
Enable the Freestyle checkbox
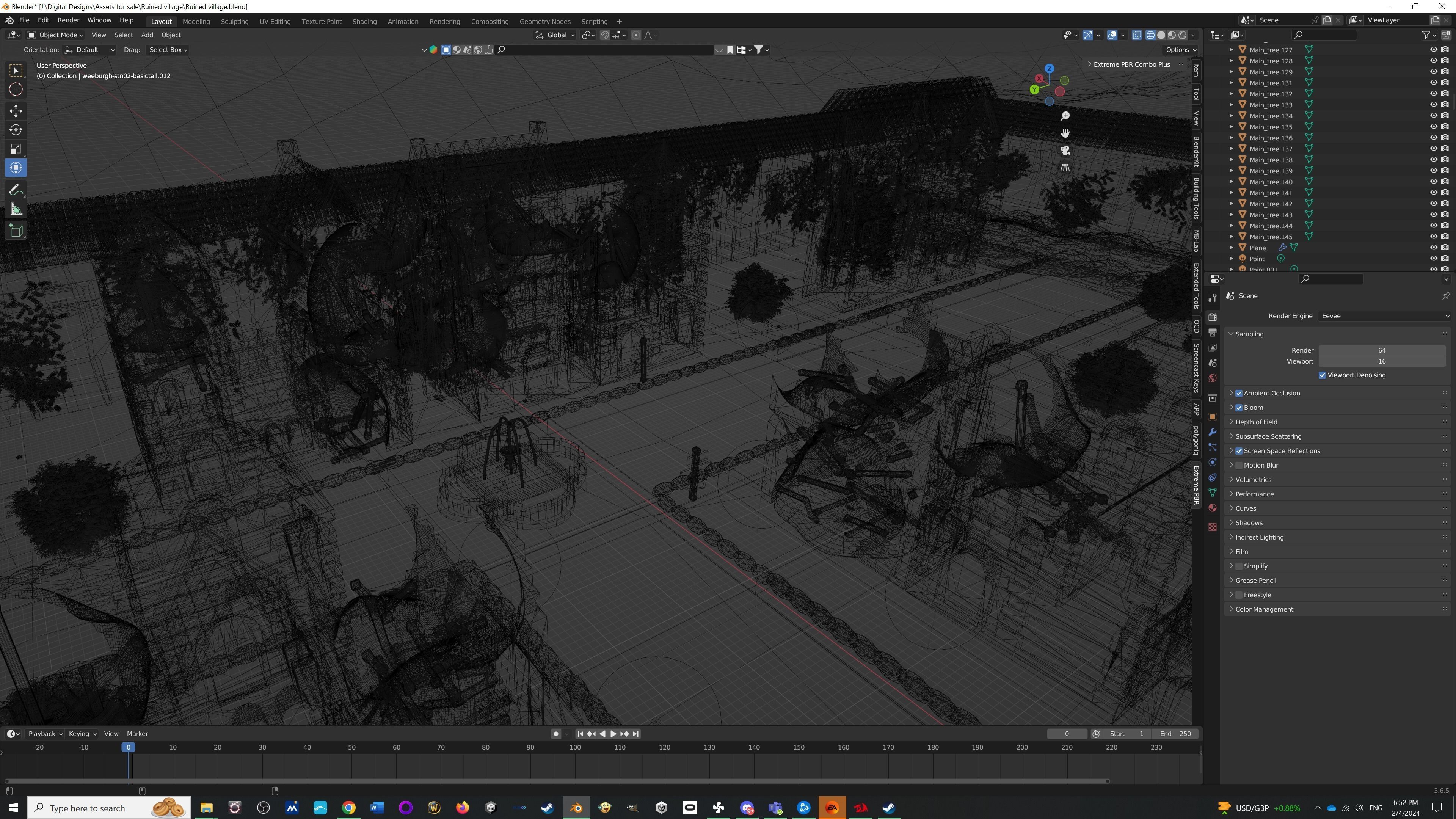click(x=1239, y=595)
